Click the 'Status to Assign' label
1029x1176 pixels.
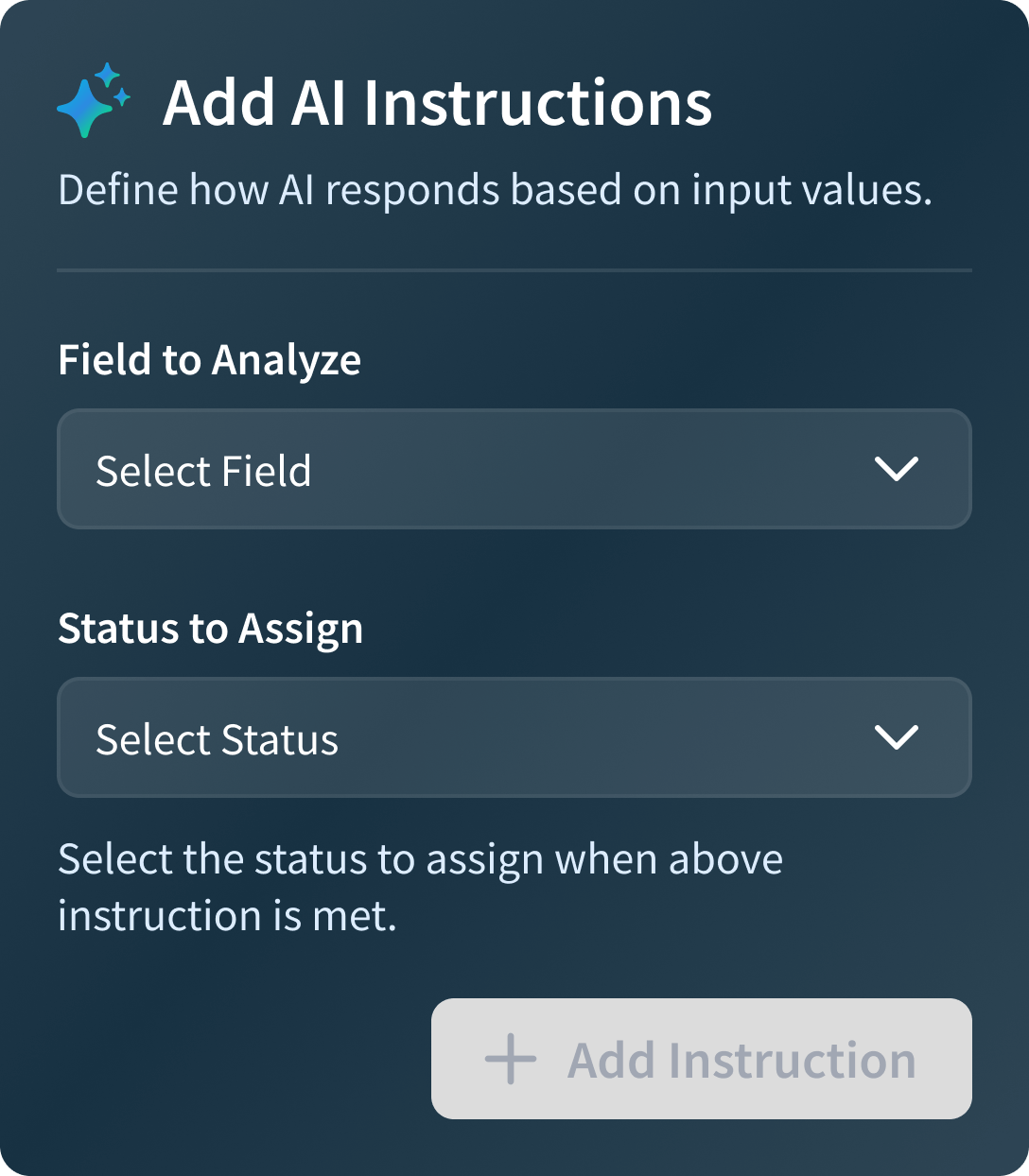click(210, 629)
